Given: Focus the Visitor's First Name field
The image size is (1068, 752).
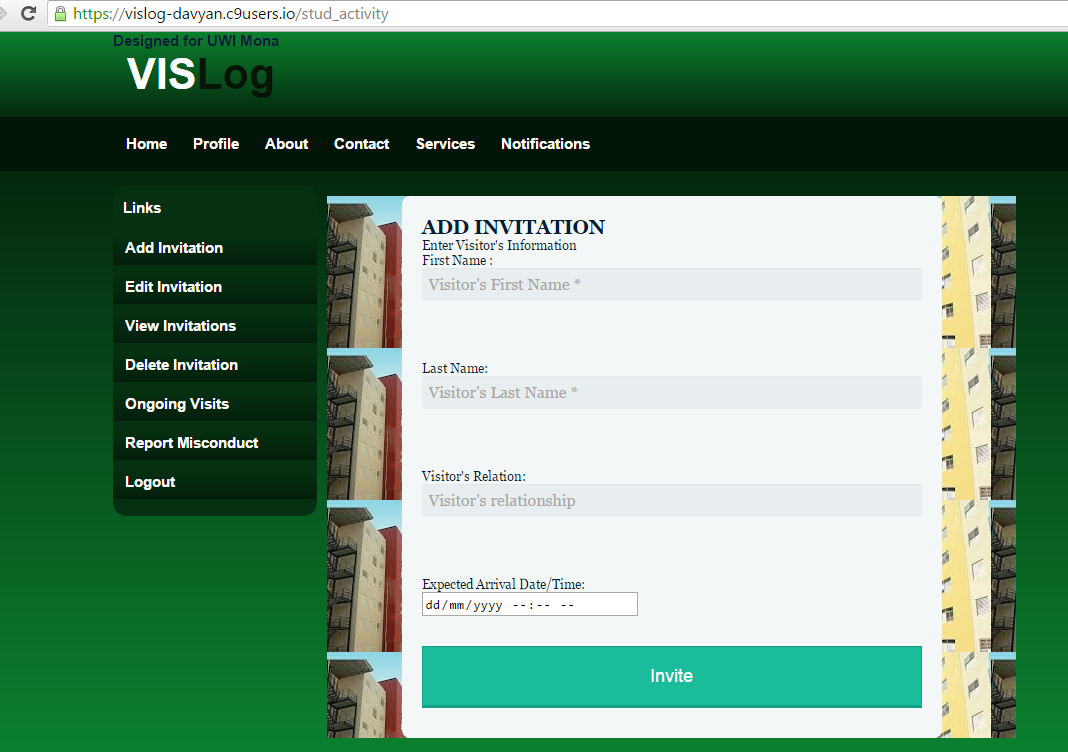Looking at the screenshot, I should 672,285.
